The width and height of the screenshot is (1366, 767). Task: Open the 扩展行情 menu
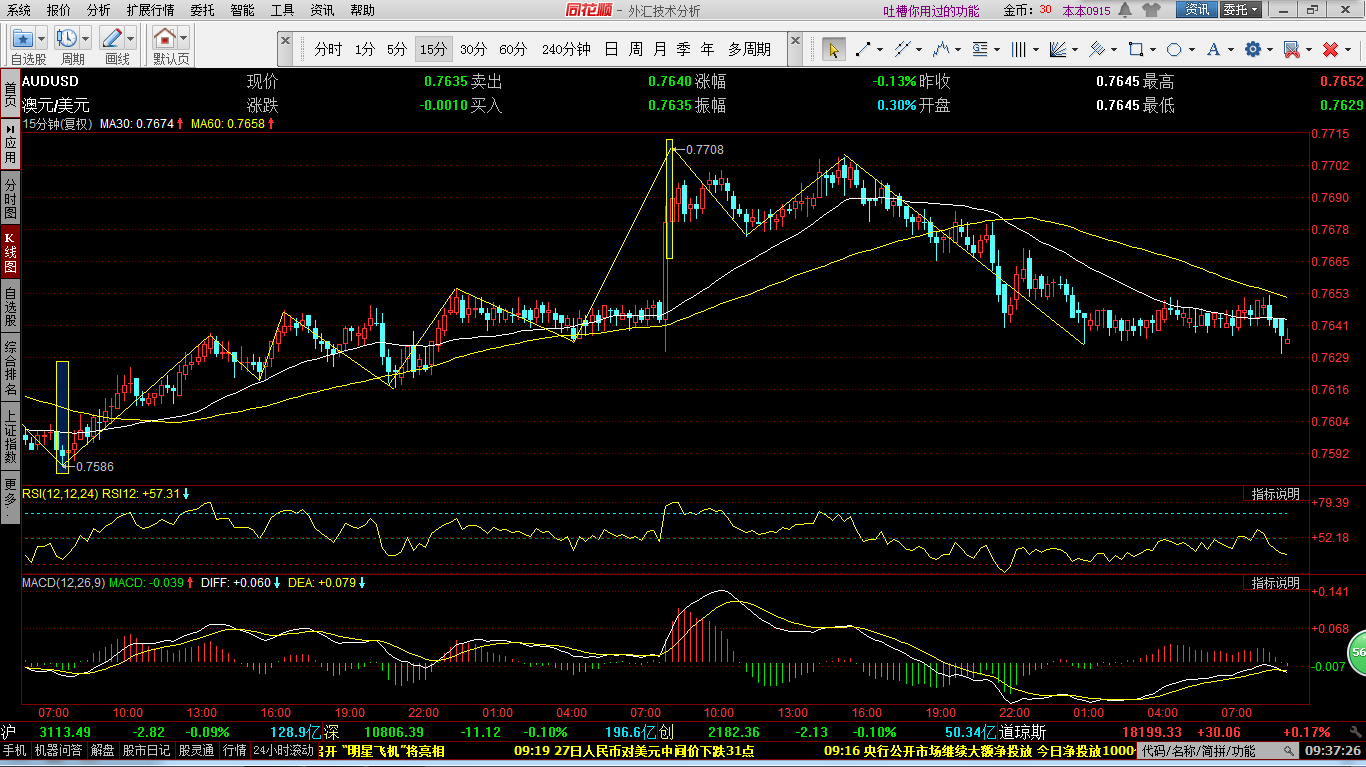(x=150, y=10)
